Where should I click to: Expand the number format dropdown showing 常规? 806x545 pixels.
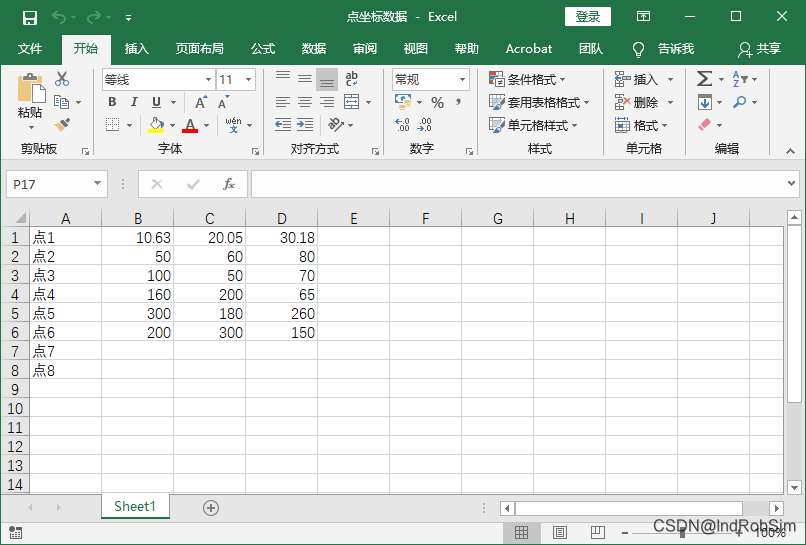coord(462,80)
